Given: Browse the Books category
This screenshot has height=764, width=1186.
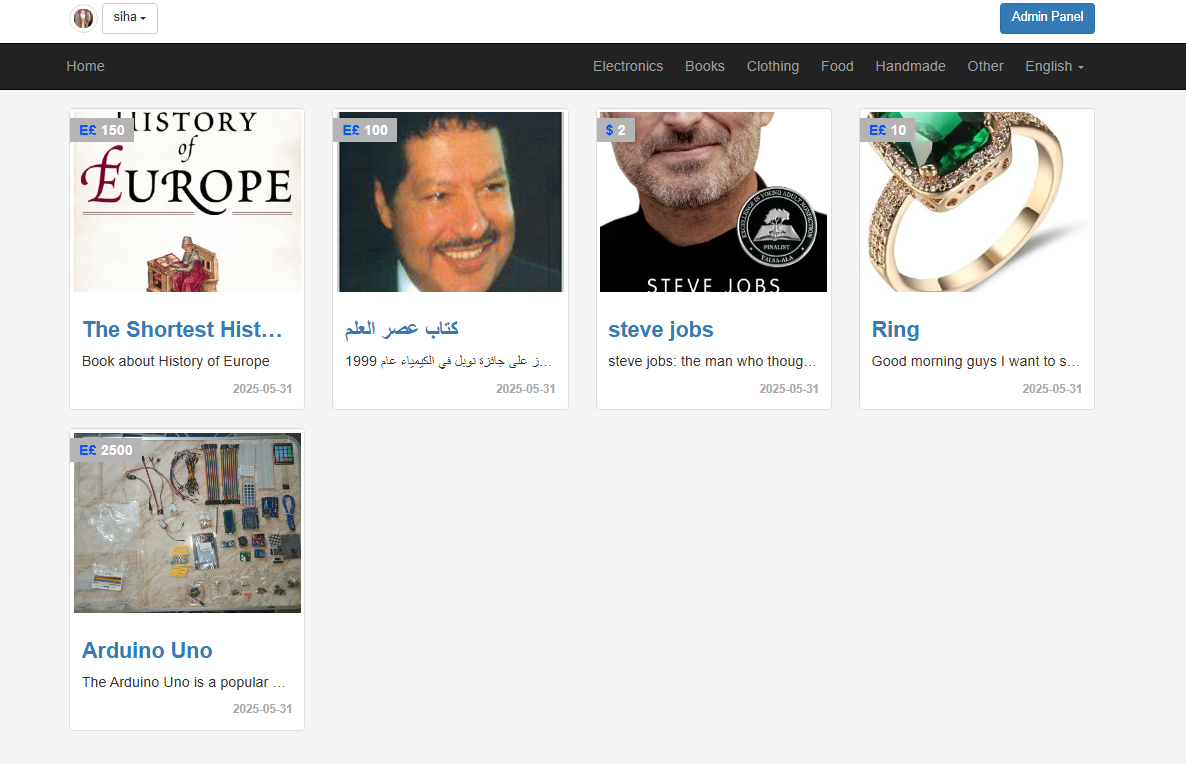Looking at the screenshot, I should click(705, 67).
